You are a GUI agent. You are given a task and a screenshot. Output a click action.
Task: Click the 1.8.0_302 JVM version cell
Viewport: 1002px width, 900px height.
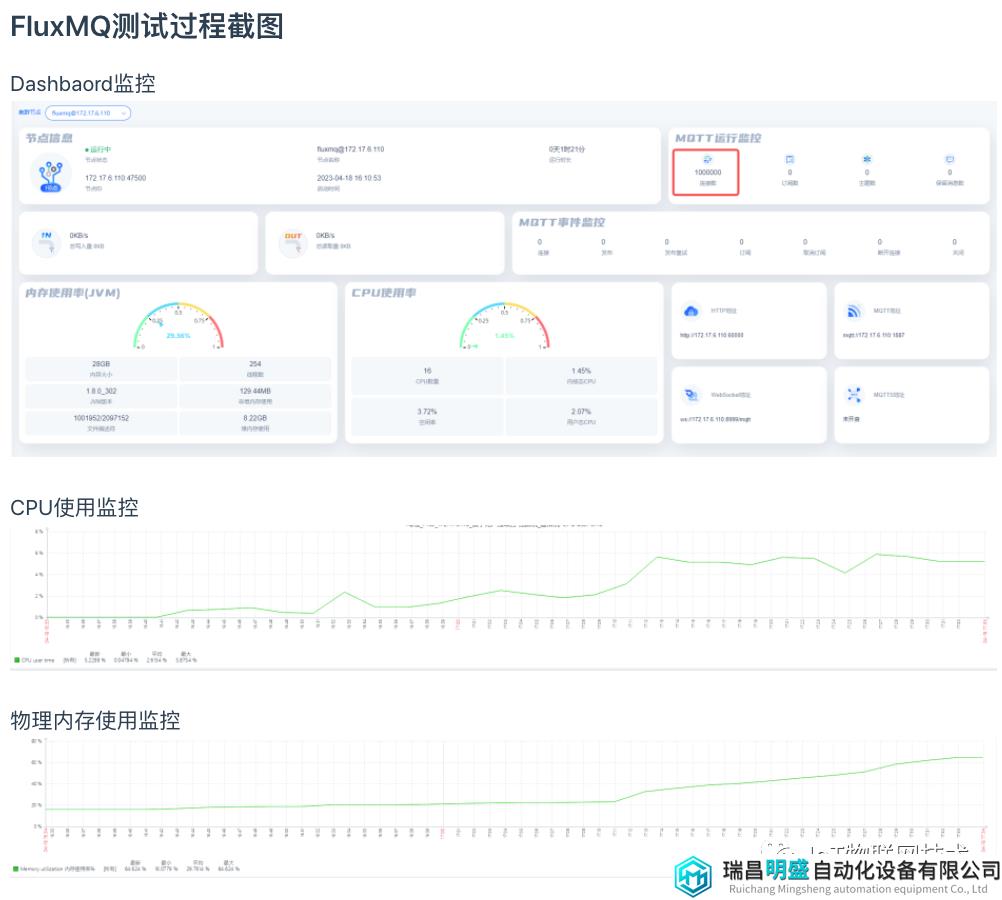101,396
